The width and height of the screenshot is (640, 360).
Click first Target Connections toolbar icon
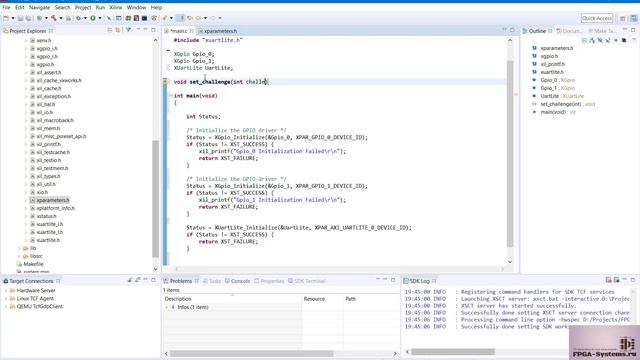click(130, 280)
